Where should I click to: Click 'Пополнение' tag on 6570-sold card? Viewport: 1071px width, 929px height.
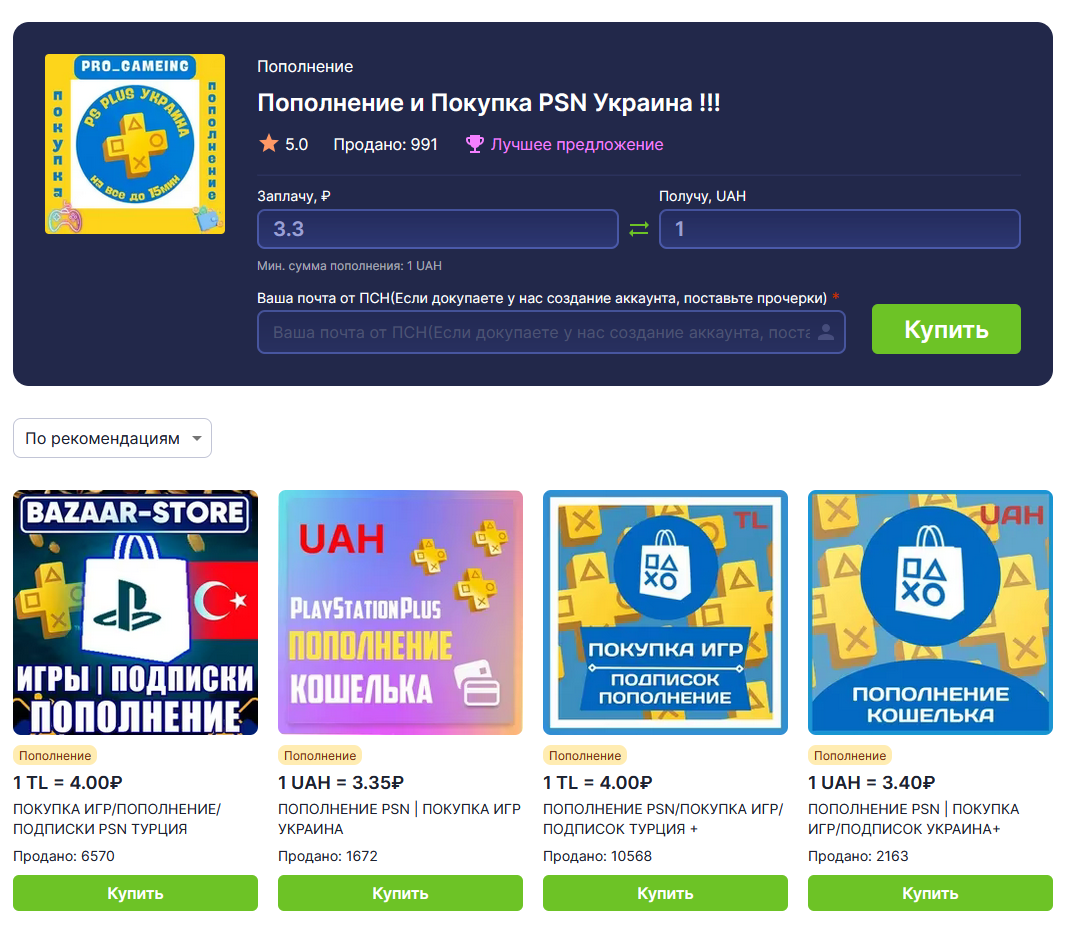55,755
